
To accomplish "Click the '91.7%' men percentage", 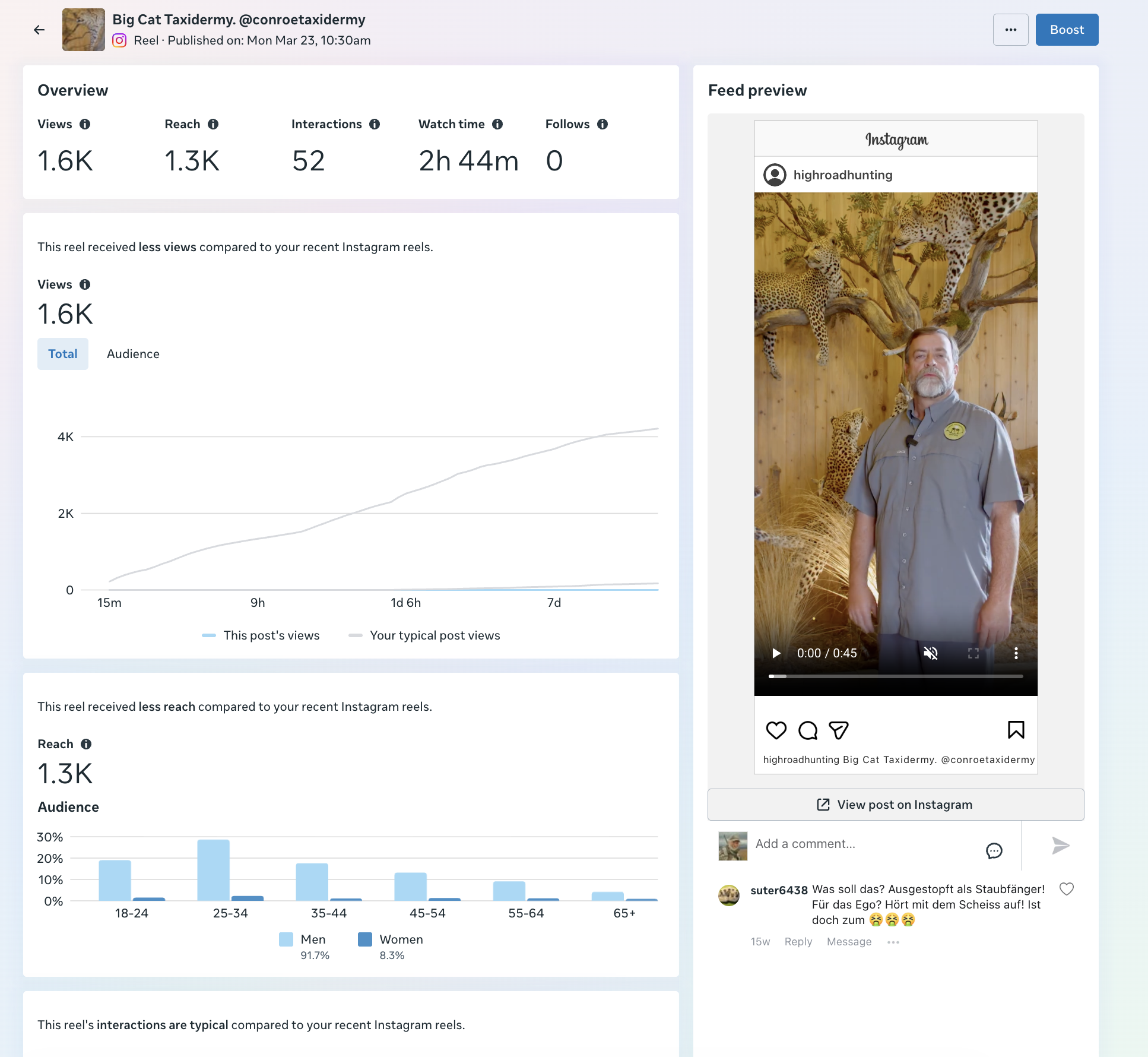I will pos(315,955).
